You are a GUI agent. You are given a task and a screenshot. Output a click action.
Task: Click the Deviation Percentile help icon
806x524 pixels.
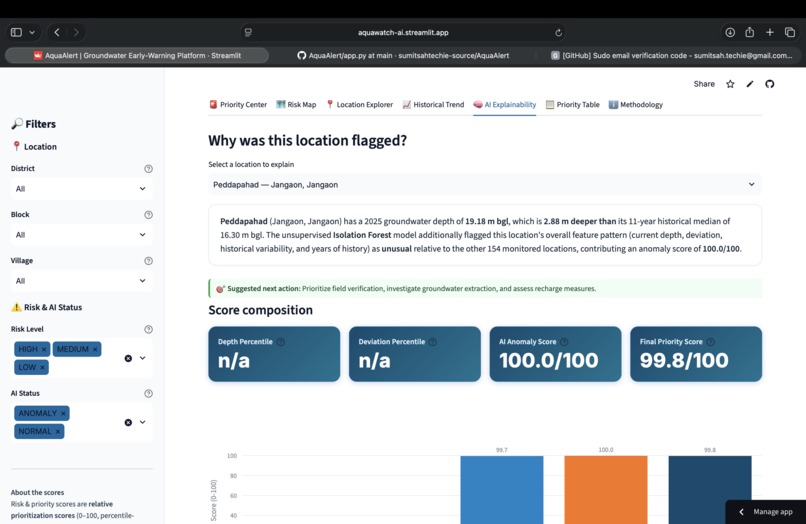pos(433,342)
